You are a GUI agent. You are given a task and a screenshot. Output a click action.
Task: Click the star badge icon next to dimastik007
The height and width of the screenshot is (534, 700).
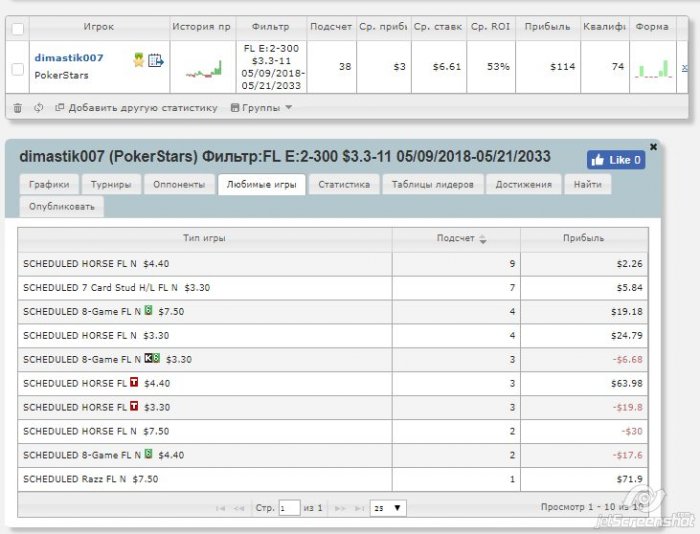point(138,59)
